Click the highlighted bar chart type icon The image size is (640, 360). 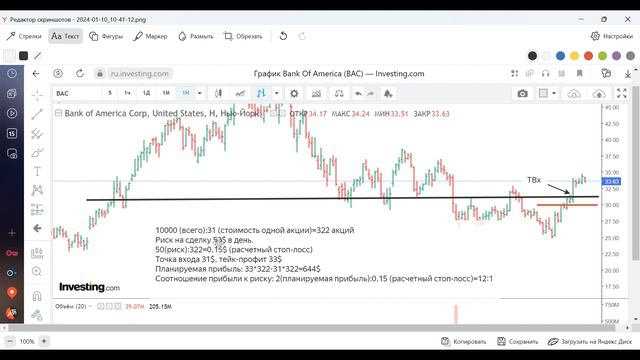click(x=261, y=93)
